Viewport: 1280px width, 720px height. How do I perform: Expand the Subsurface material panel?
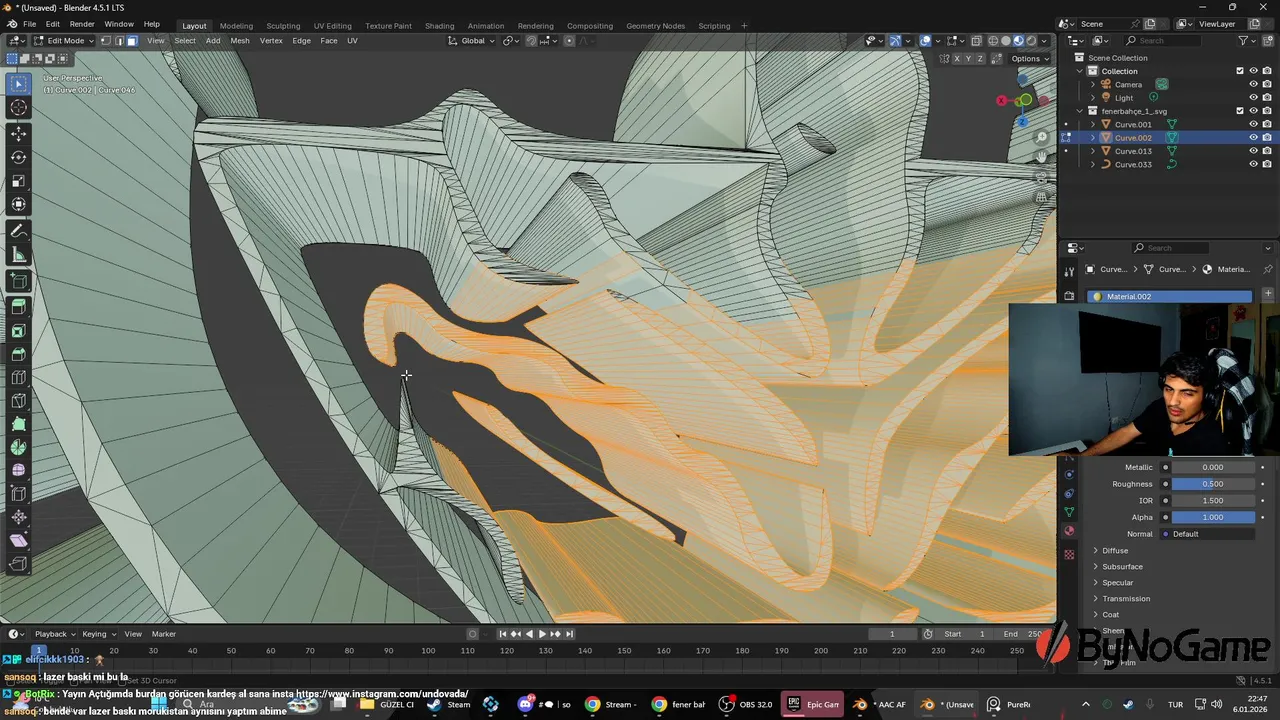click(1096, 567)
